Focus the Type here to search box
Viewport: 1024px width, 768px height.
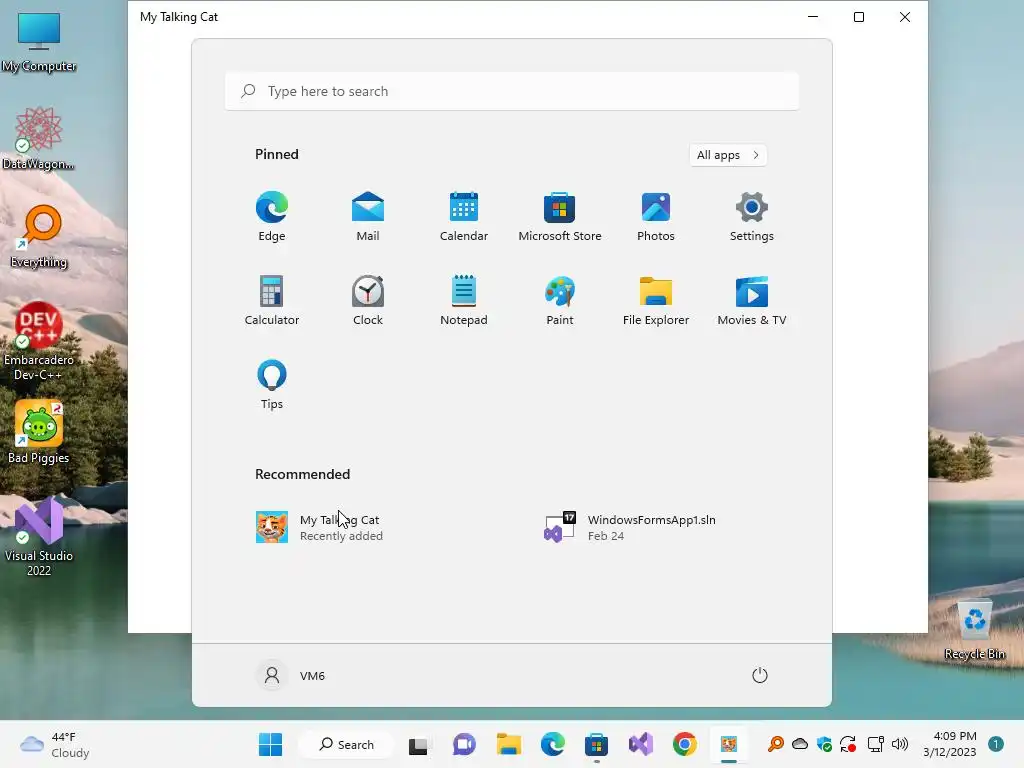pos(511,91)
